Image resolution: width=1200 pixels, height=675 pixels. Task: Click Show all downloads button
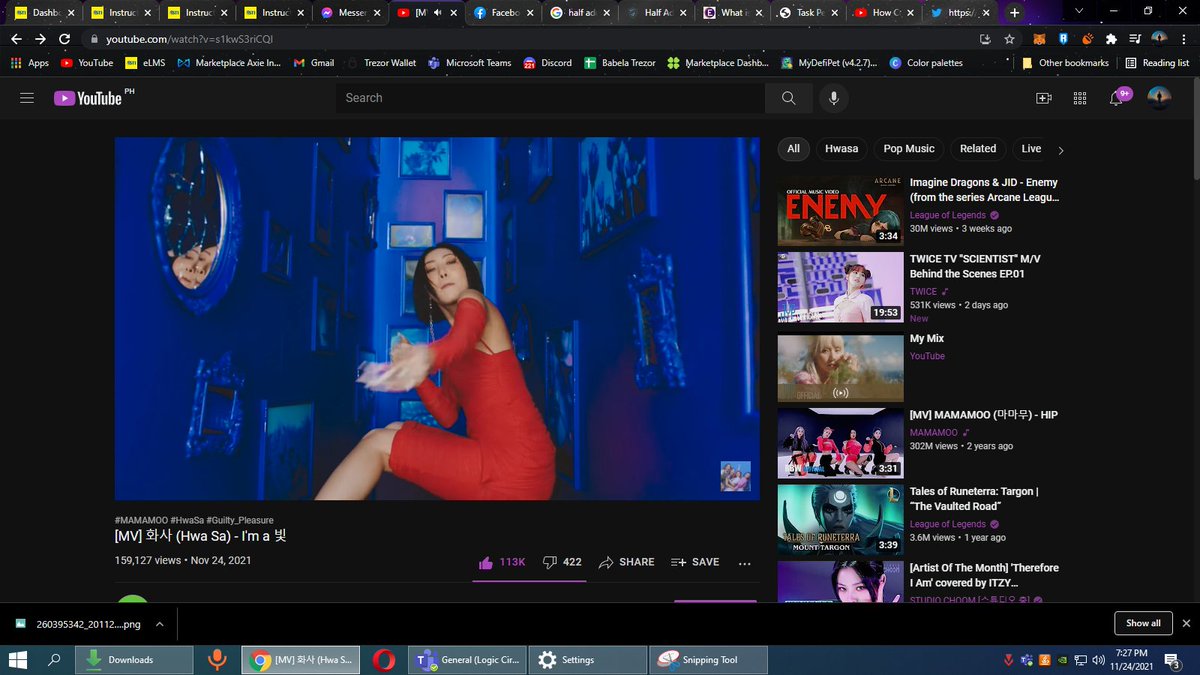(x=1143, y=623)
